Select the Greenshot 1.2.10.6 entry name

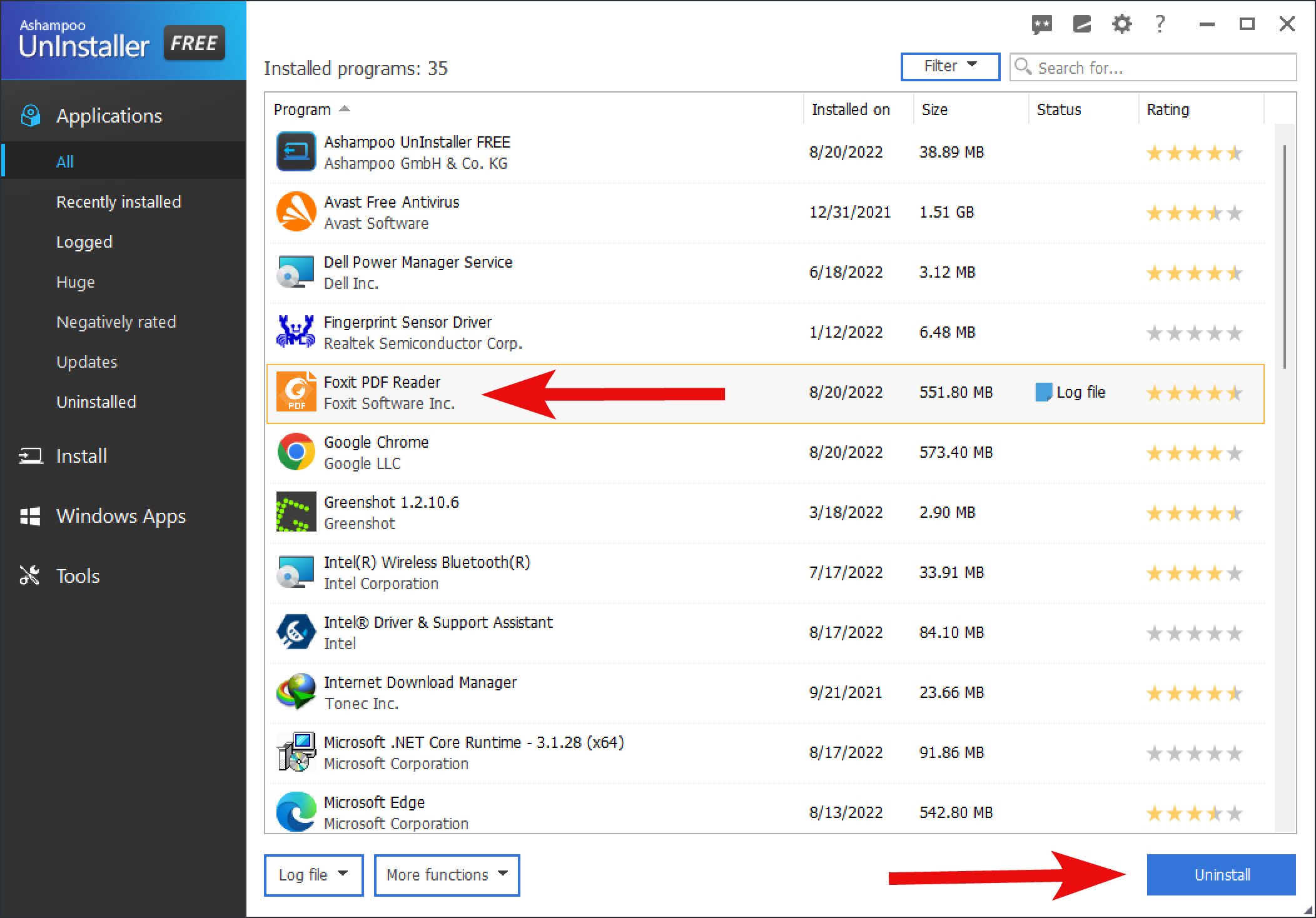click(392, 502)
